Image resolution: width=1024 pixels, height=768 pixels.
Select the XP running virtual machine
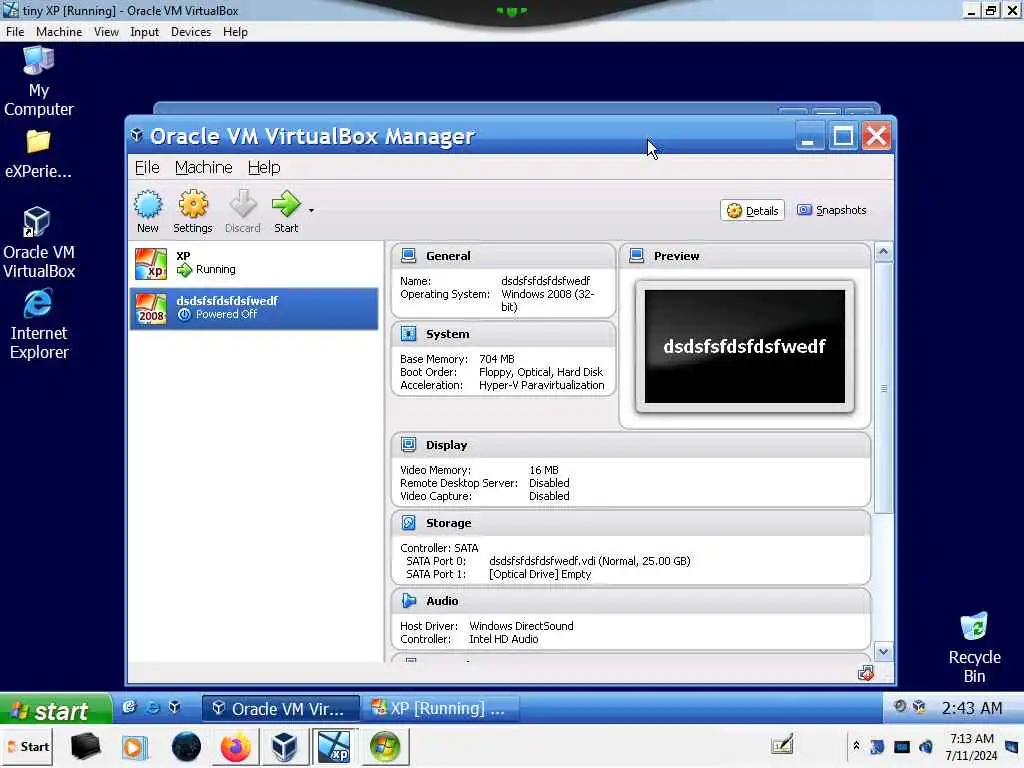(x=253, y=263)
